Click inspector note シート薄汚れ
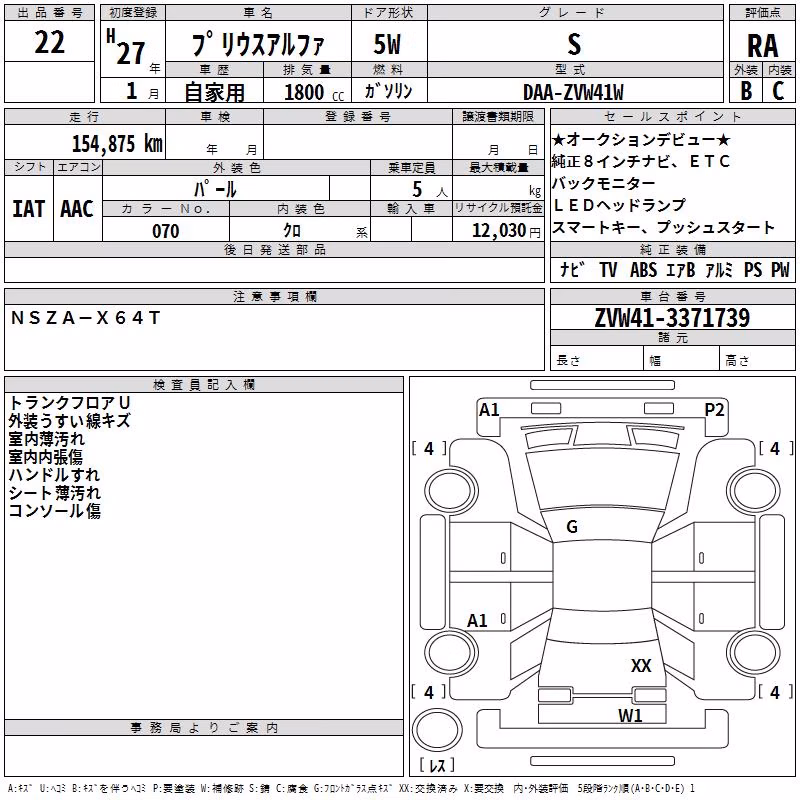The width and height of the screenshot is (800, 800). tap(55, 493)
